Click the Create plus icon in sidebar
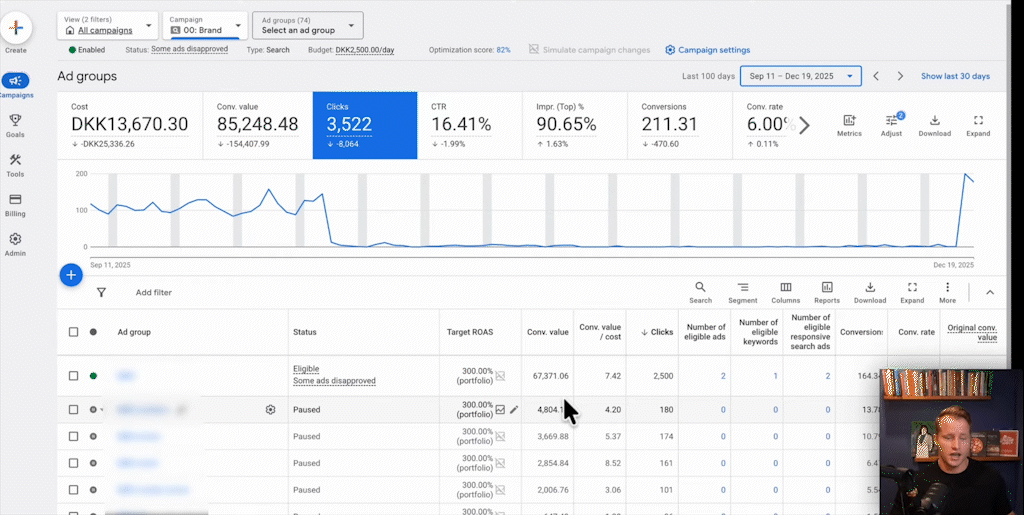1024x515 pixels. 16,28
